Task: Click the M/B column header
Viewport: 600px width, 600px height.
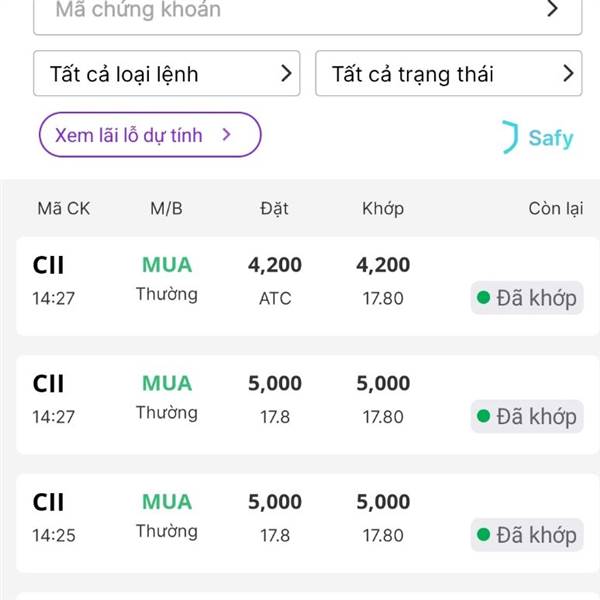Action: click(167, 209)
